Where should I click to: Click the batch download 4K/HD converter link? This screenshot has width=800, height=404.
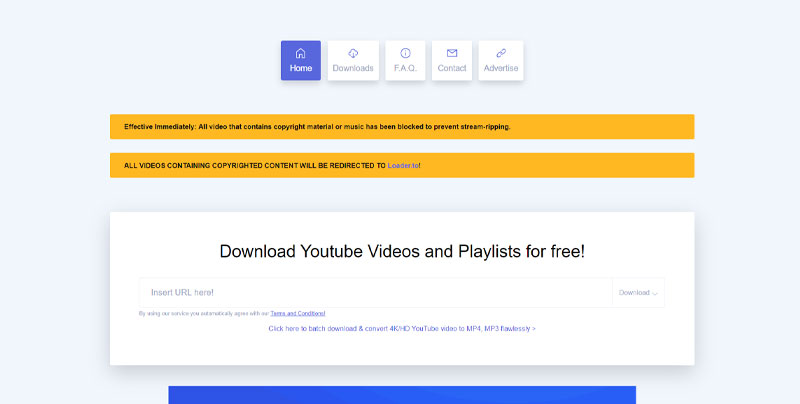pyautogui.click(x=402, y=328)
